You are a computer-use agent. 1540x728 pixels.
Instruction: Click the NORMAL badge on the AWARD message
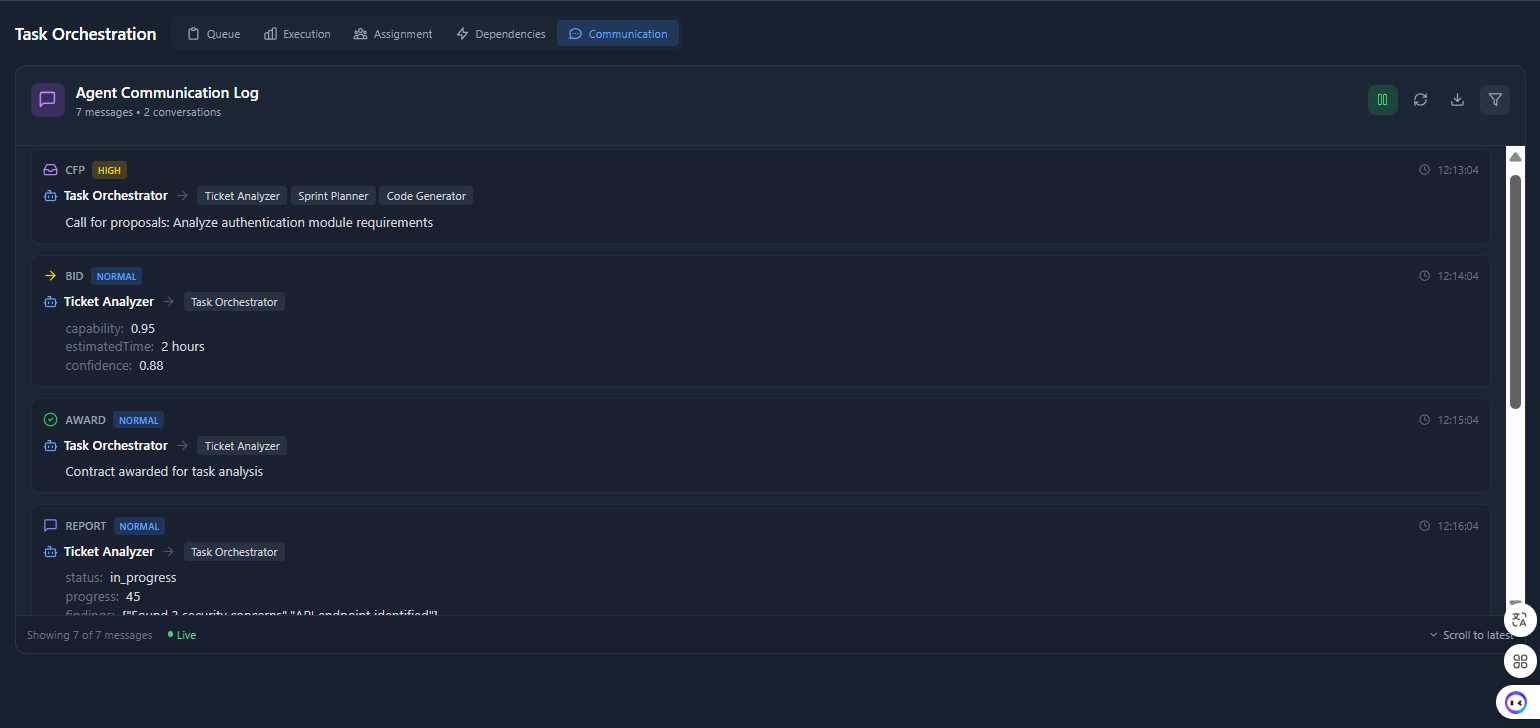pos(139,420)
